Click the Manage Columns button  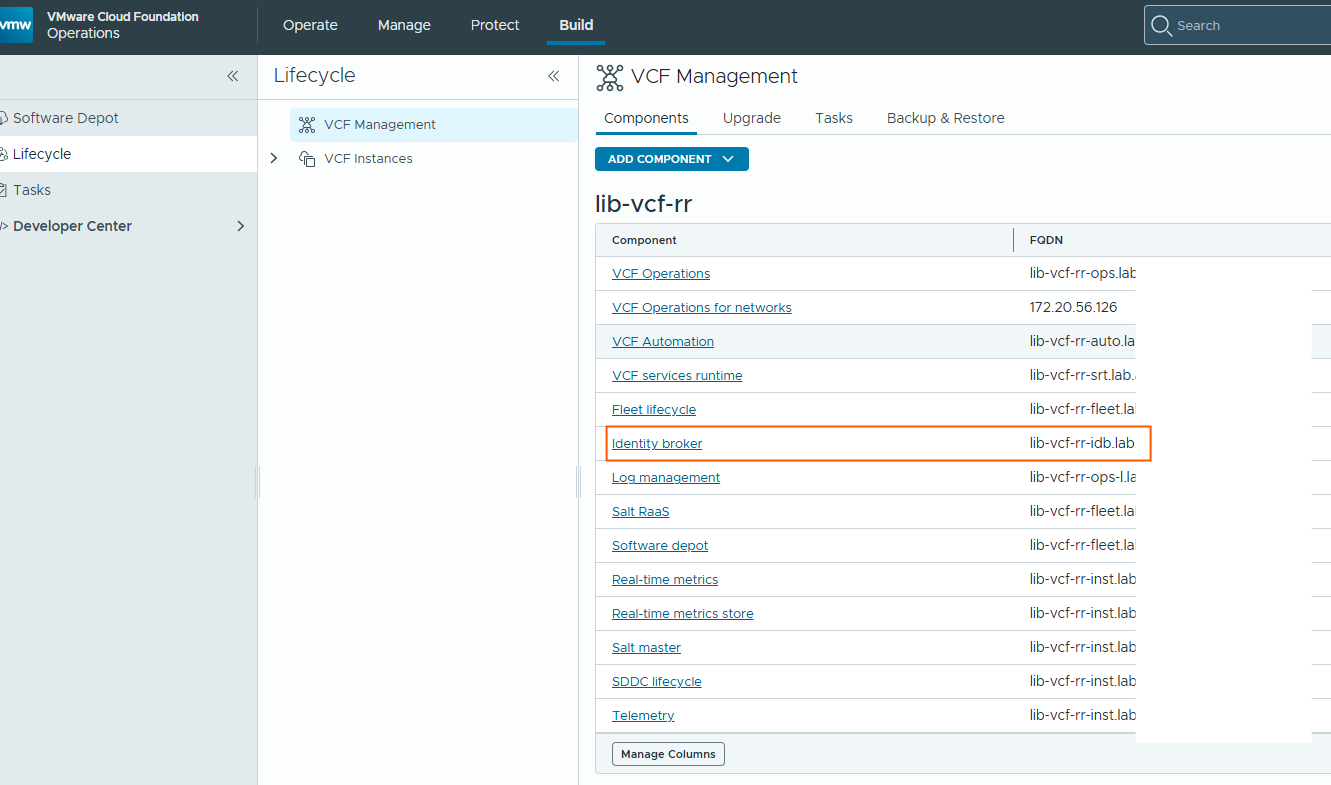tap(668, 754)
